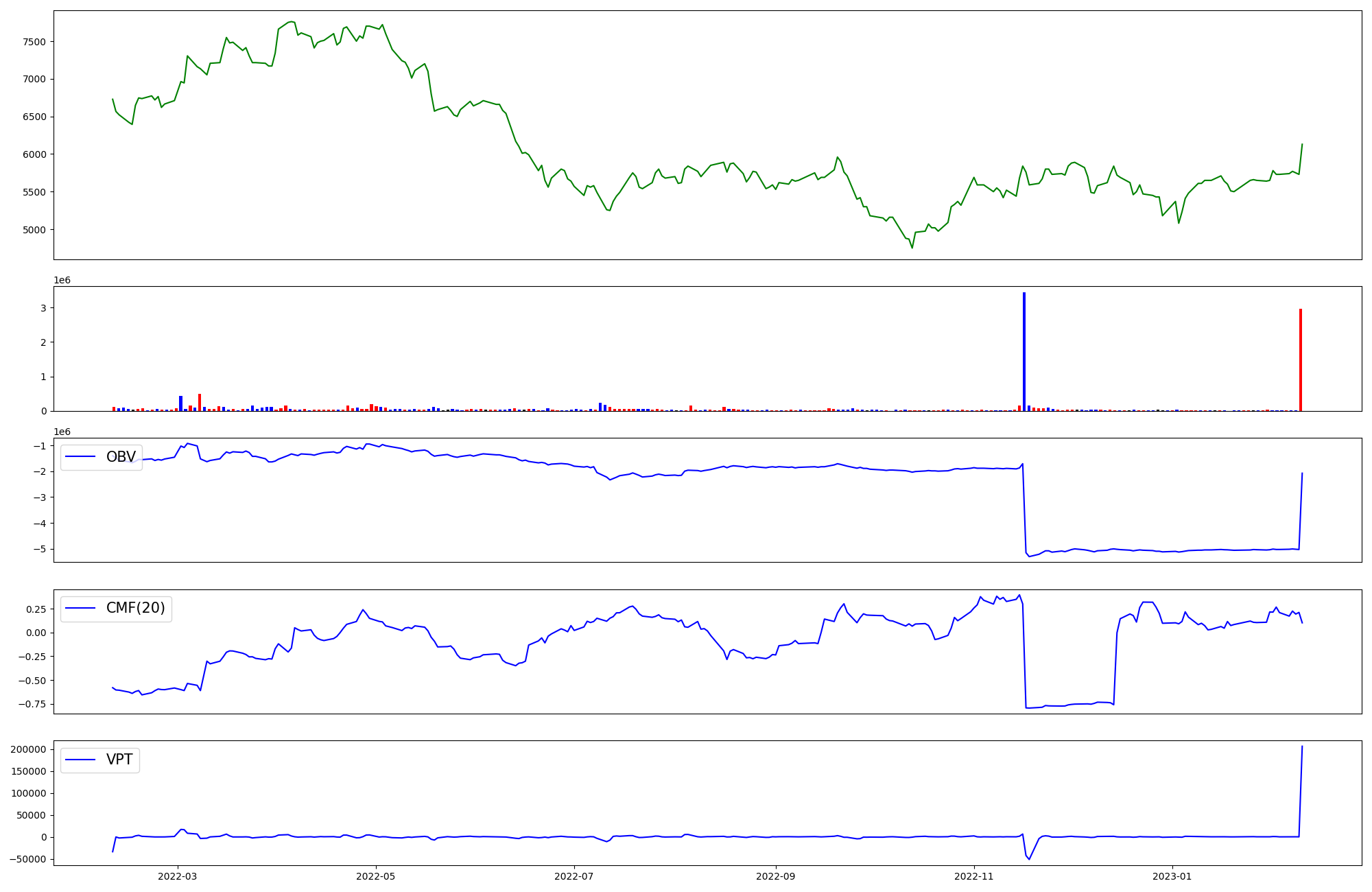The height and width of the screenshot is (892, 1372).
Task: Click the VPT legend label
Action: tap(119, 760)
